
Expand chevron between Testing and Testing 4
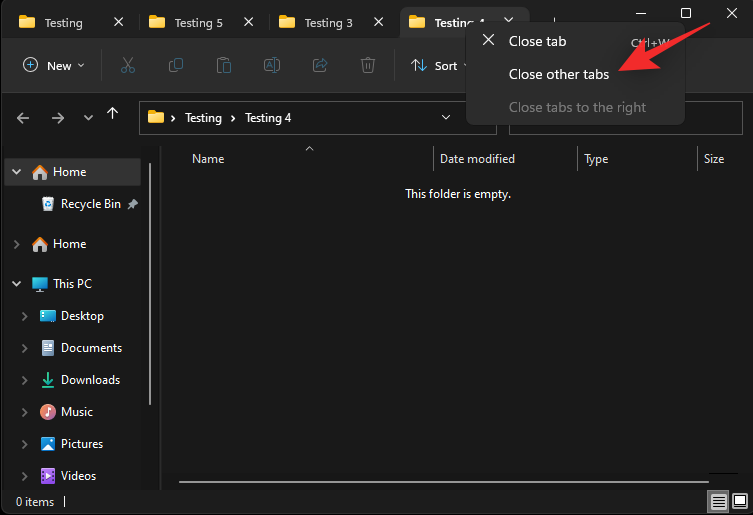coord(233,118)
